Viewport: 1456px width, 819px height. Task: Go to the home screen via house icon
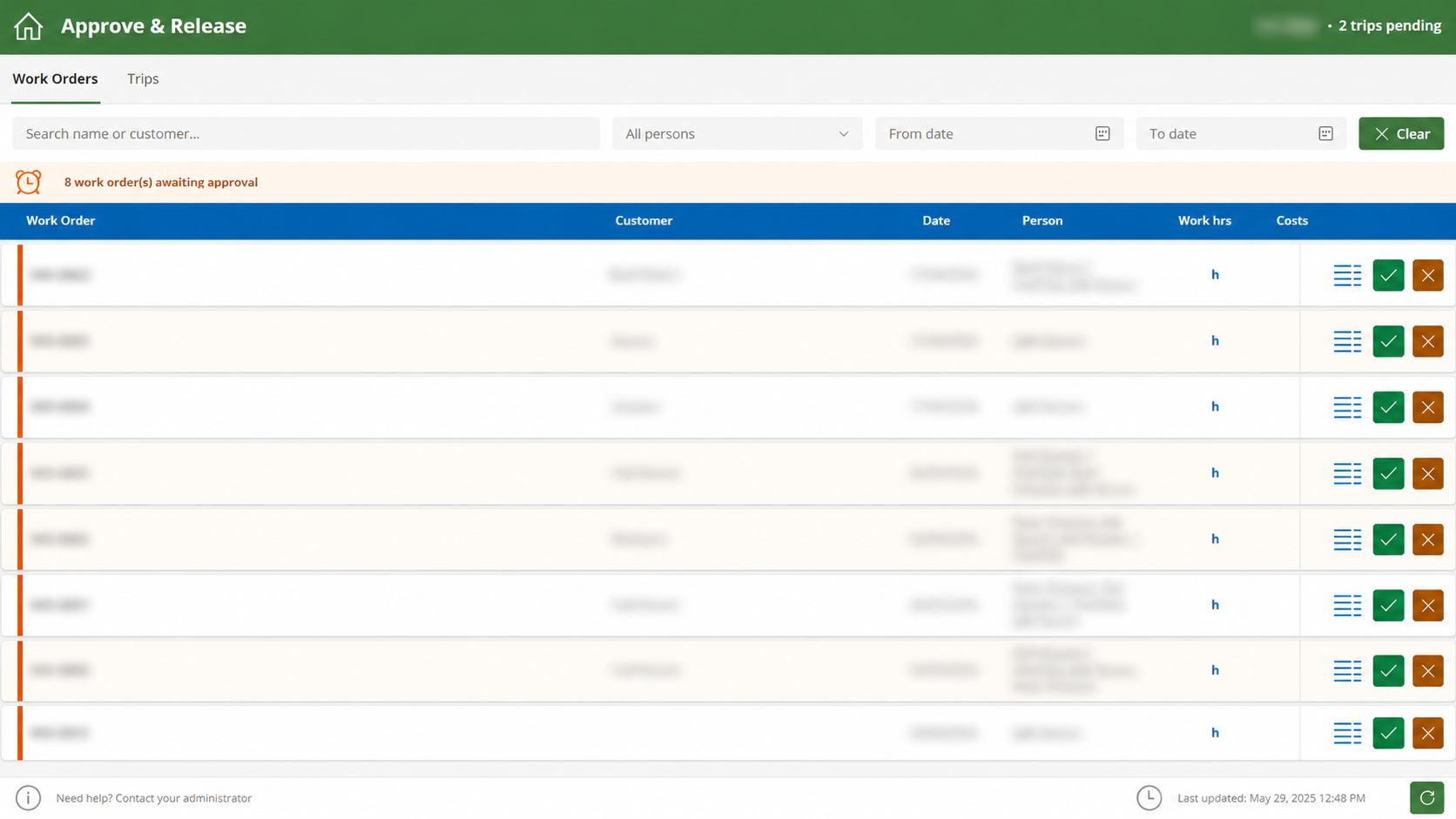[x=28, y=26]
